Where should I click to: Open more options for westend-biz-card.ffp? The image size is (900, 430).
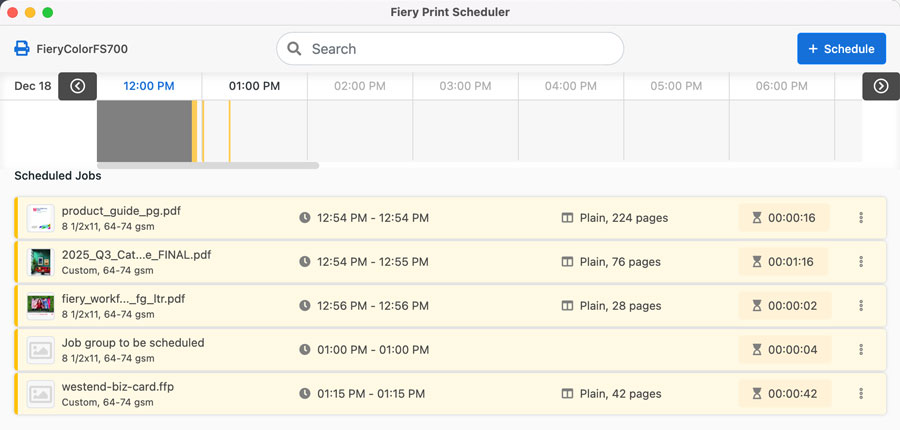click(x=861, y=394)
